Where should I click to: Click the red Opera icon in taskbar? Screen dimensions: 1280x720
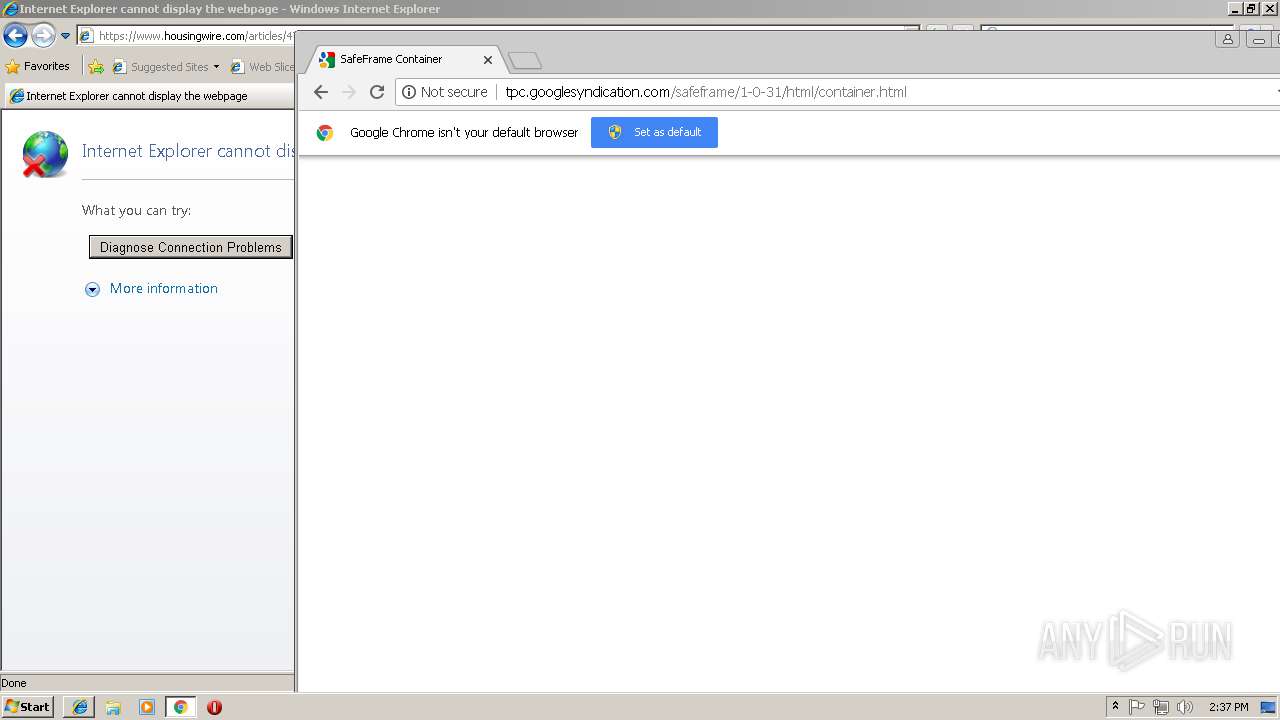(x=214, y=707)
